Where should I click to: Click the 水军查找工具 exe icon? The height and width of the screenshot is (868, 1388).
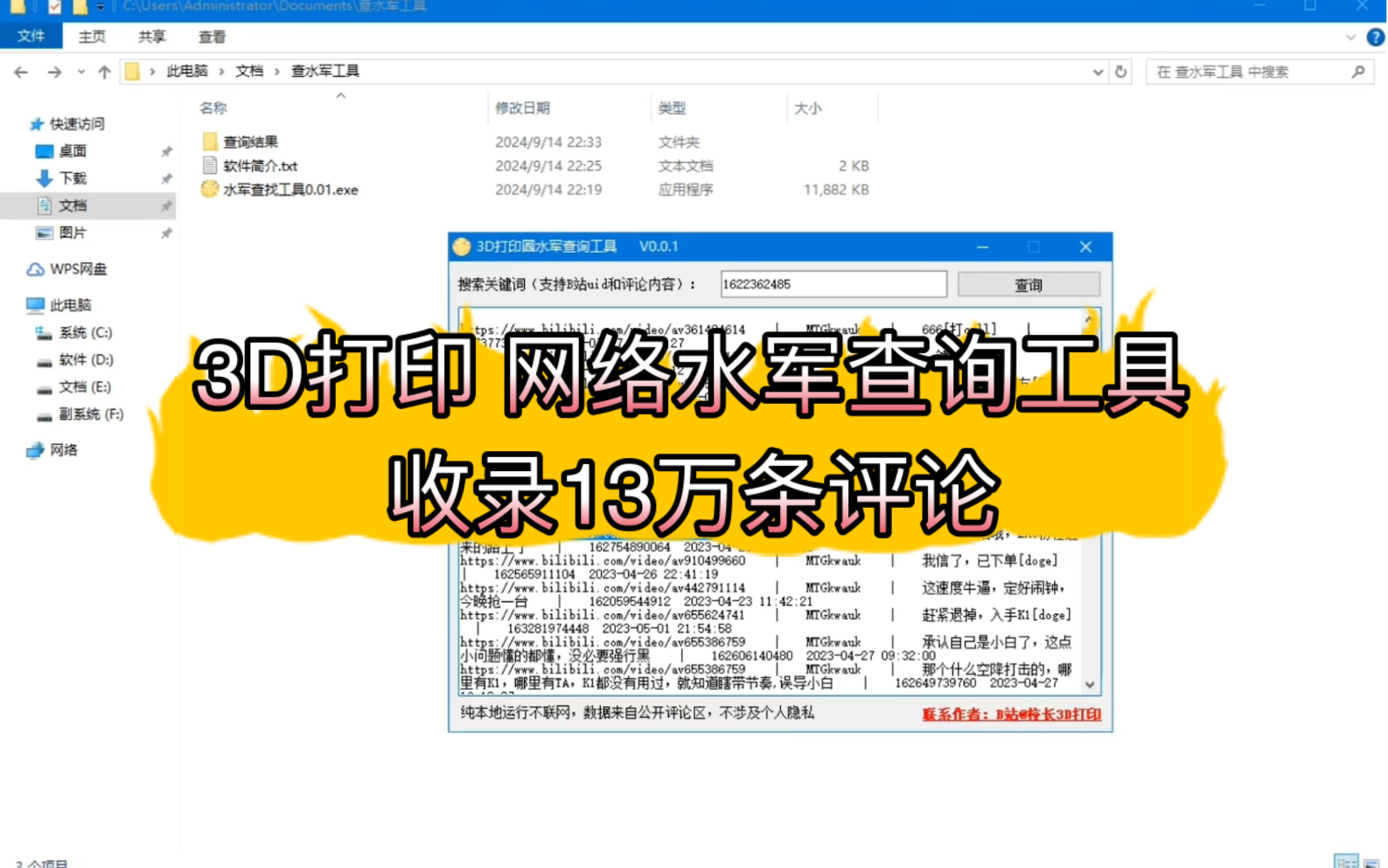pyautogui.click(x=210, y=188)
